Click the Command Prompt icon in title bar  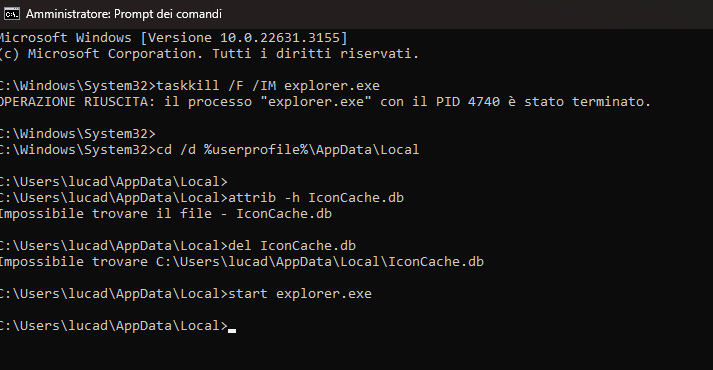coord(11,14)
